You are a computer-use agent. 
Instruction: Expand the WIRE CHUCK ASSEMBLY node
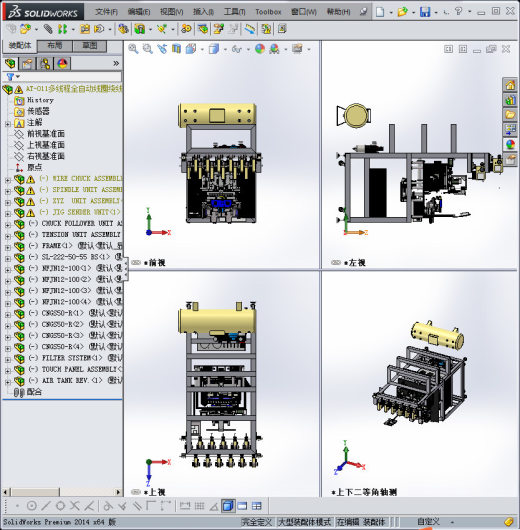(x=8, y=180)
